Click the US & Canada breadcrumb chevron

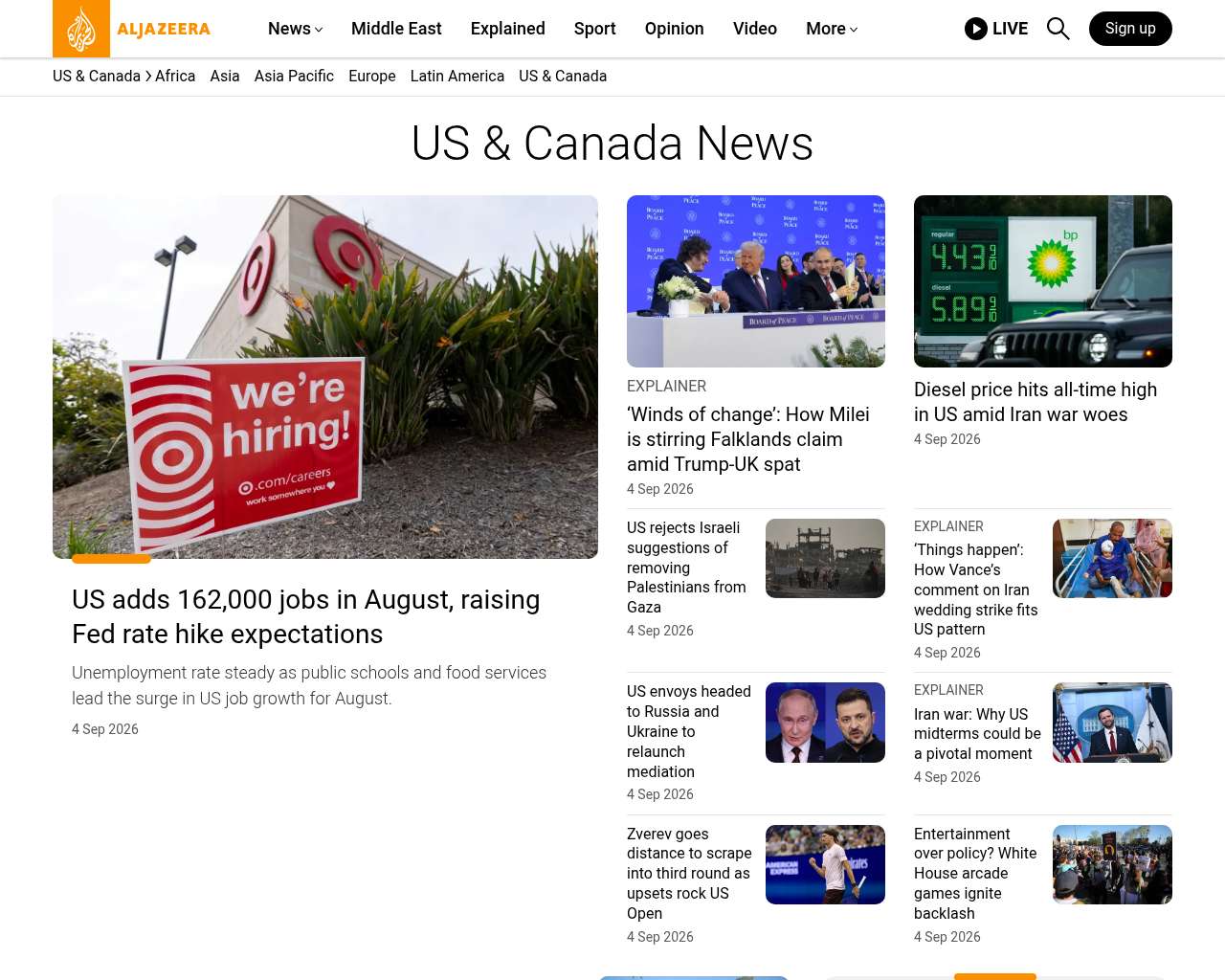click(x=148, y=76)
